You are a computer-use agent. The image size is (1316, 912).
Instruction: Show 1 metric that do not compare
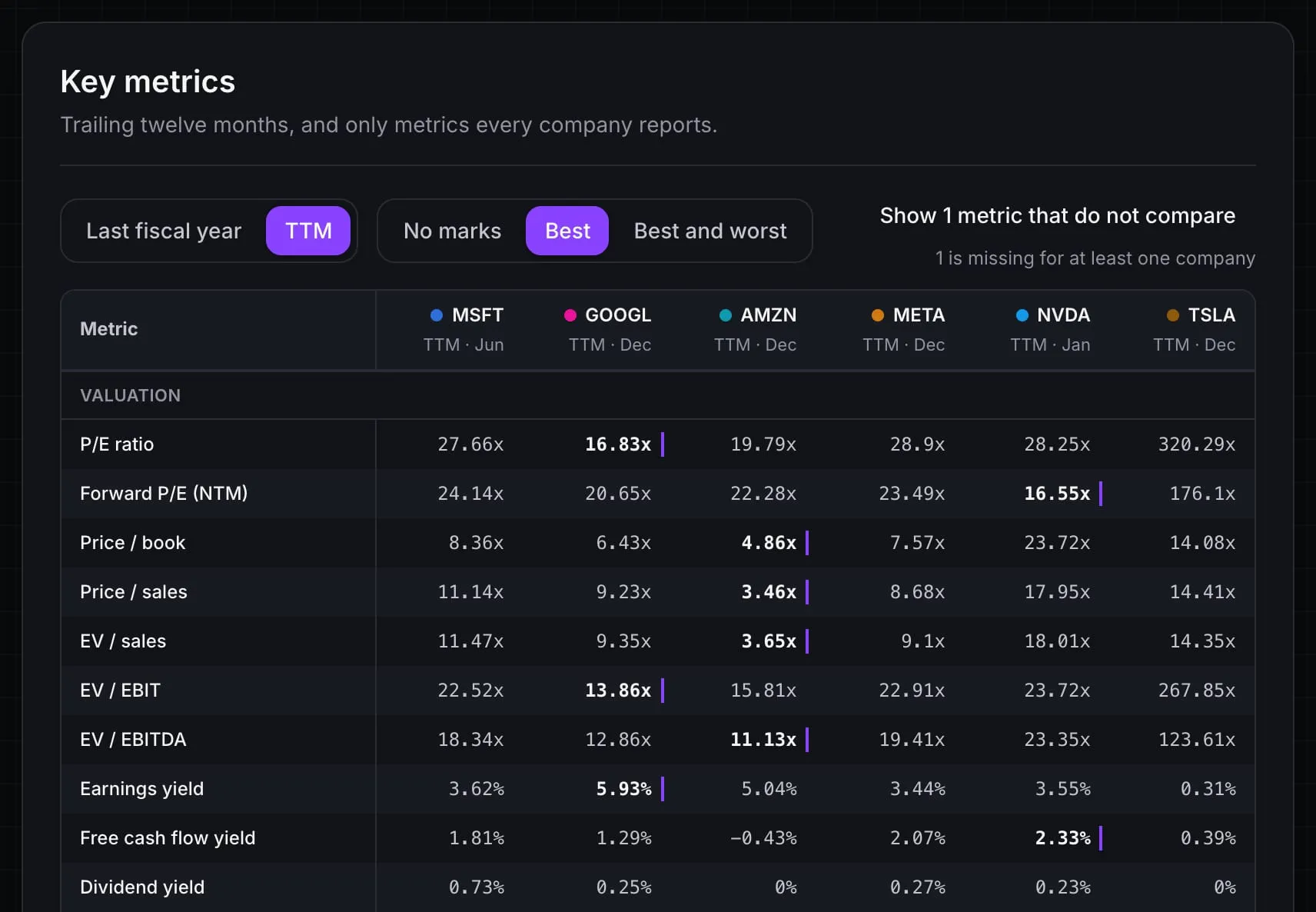coord(1057,215)
